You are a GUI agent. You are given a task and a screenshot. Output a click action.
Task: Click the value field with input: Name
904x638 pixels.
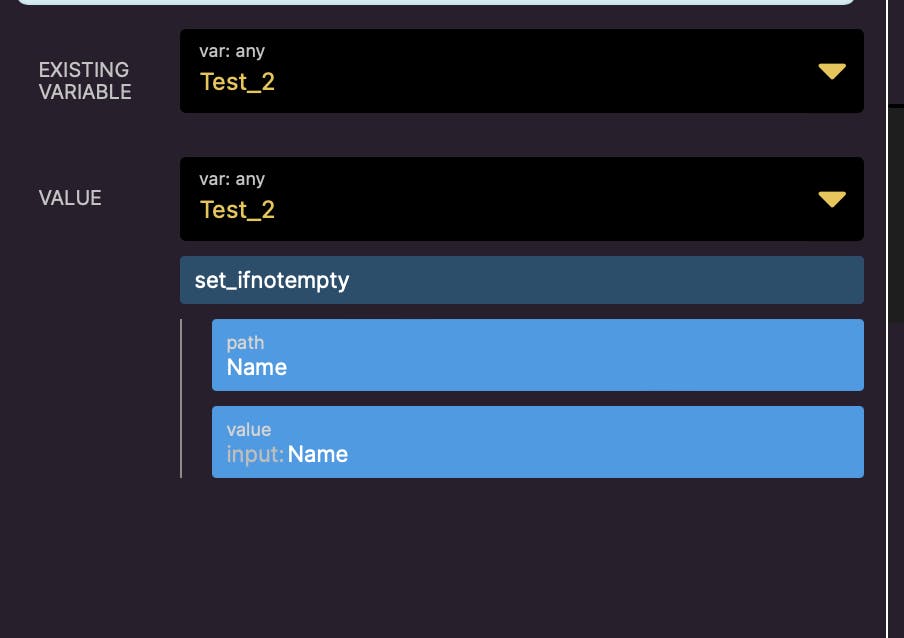(x=537, y=442)
